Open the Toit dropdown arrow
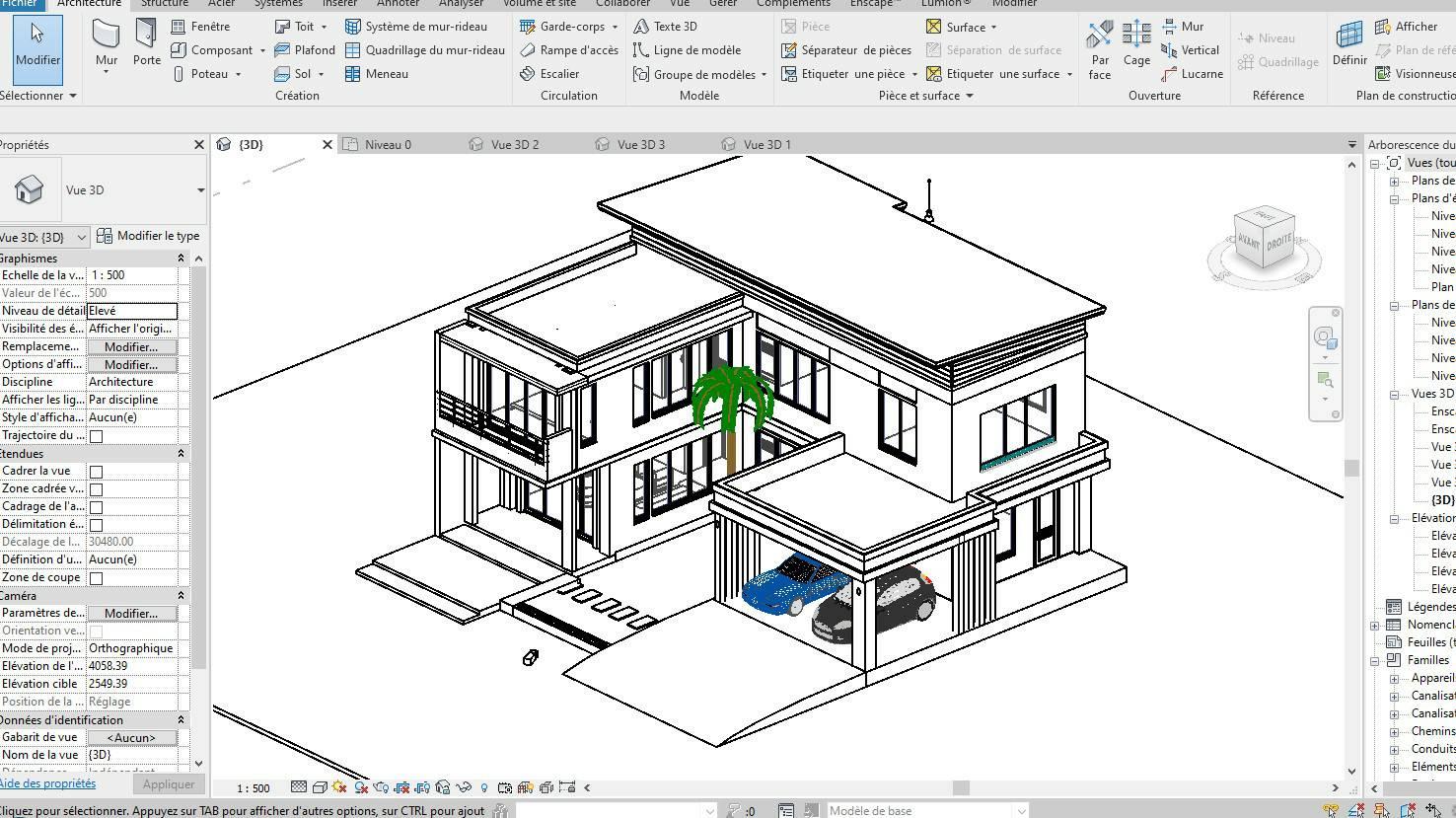The width and height of the screenshot is (1456, 818). coord(324,27)
